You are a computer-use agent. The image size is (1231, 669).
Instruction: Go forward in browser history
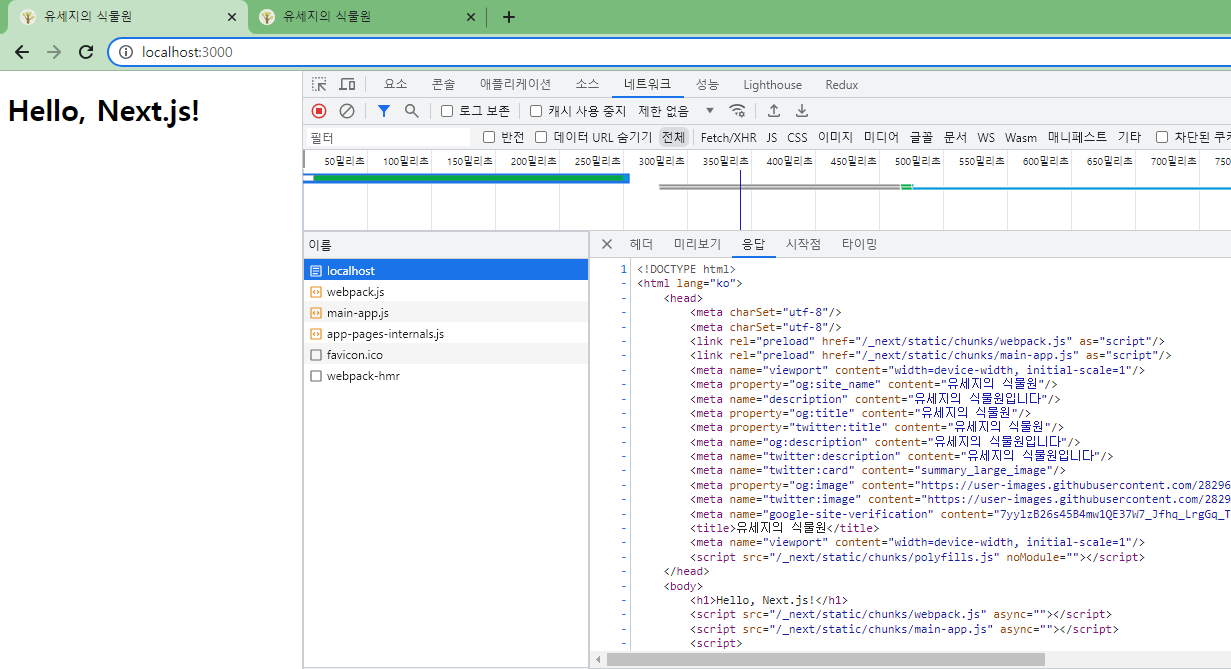[x=54, y=52]
